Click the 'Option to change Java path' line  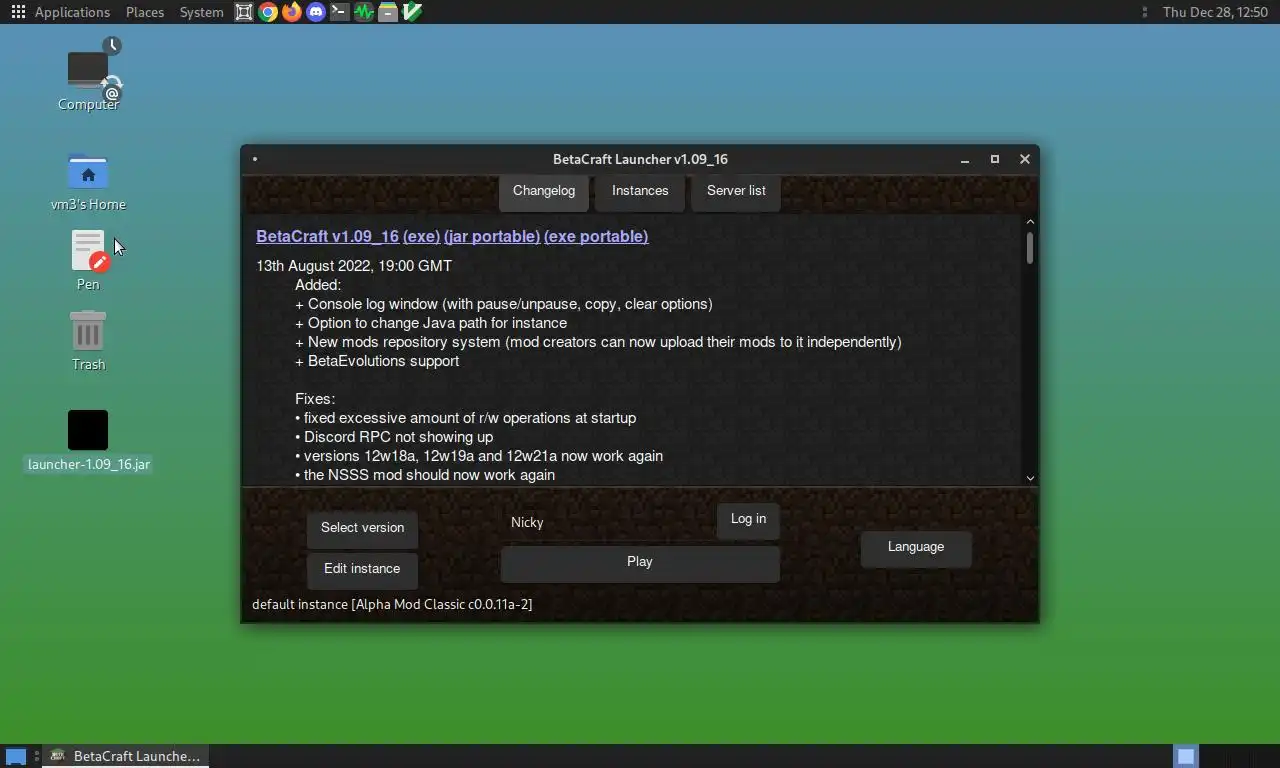point(431,323)
